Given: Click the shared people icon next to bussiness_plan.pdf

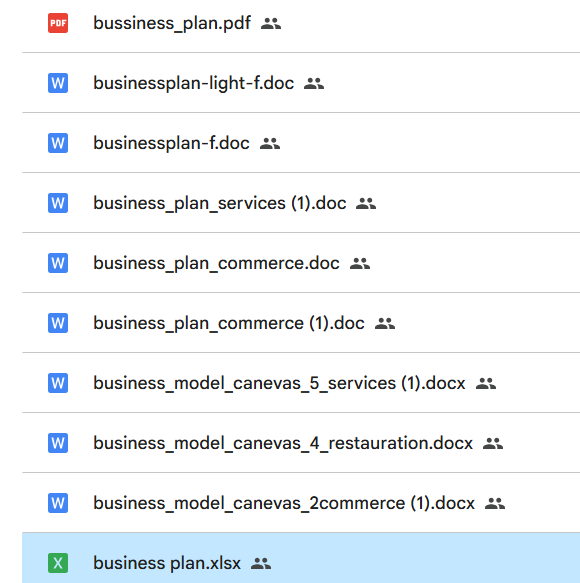Looking at the screenshot, I should coord(271,23).
